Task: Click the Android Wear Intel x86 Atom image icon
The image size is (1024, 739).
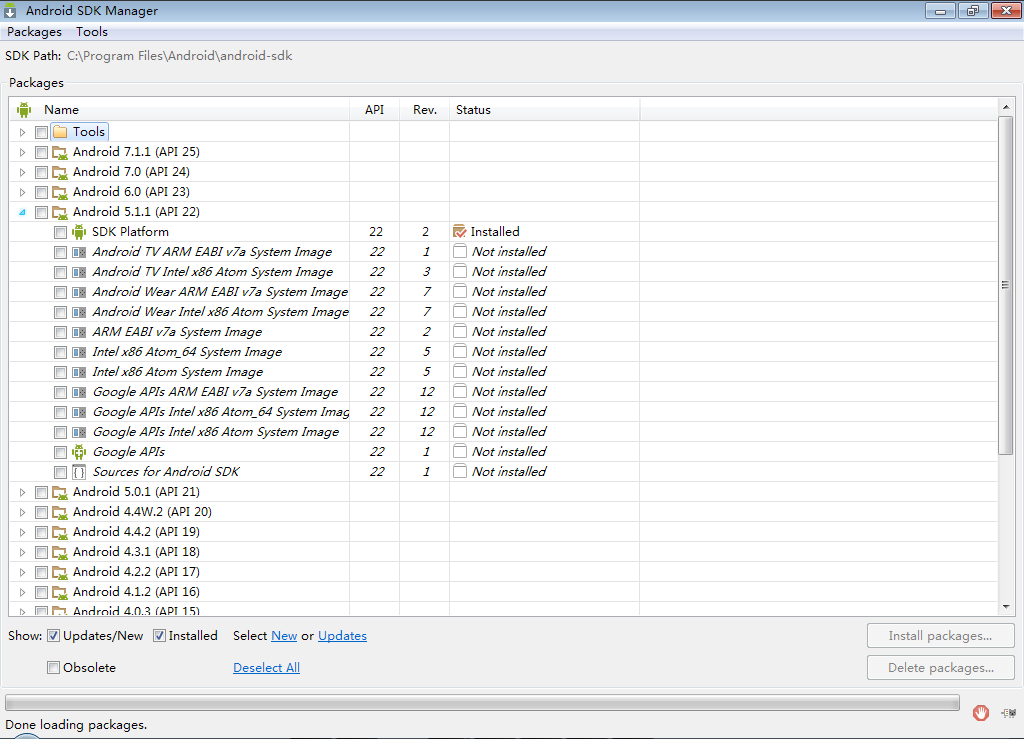Action: click(79, 312)
